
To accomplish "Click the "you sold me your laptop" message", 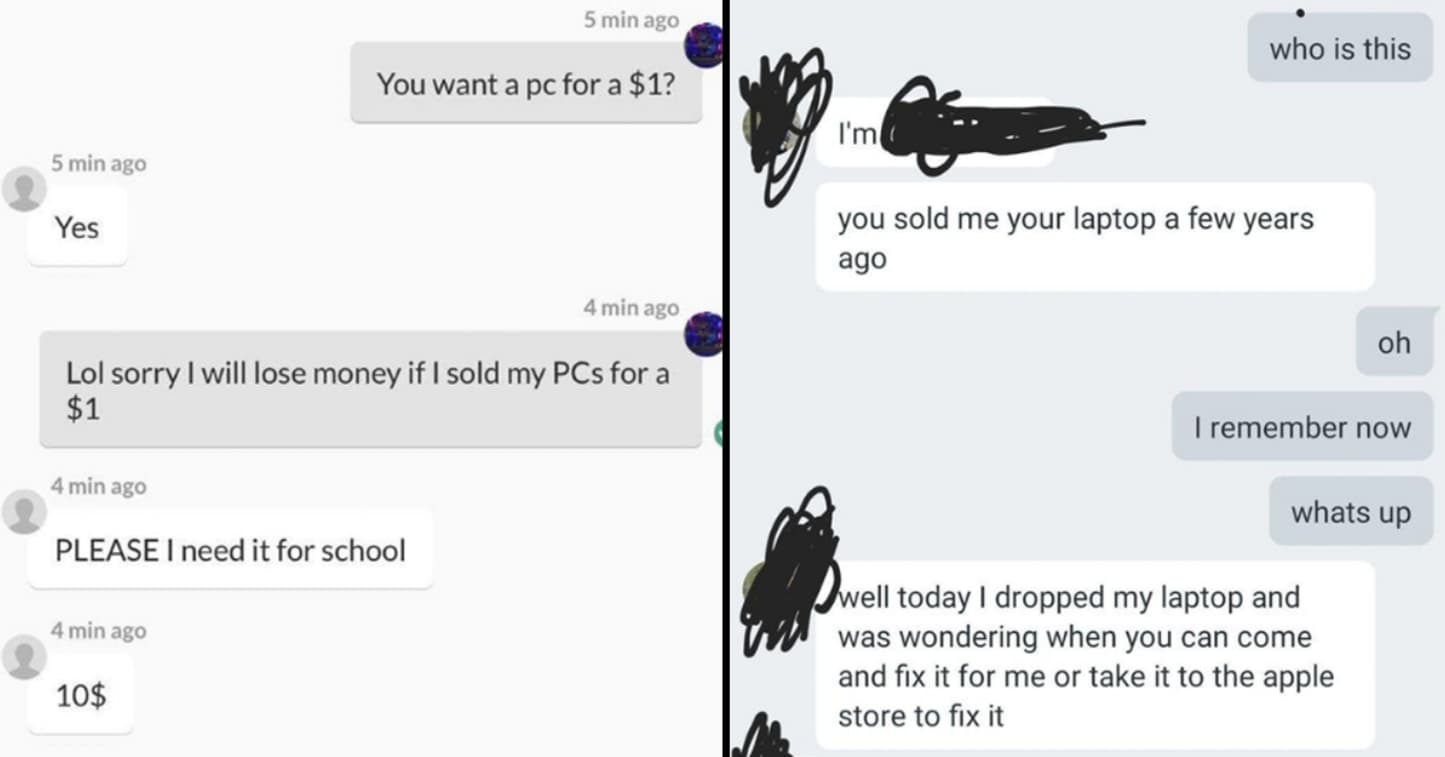I will tap(1095, 237).
